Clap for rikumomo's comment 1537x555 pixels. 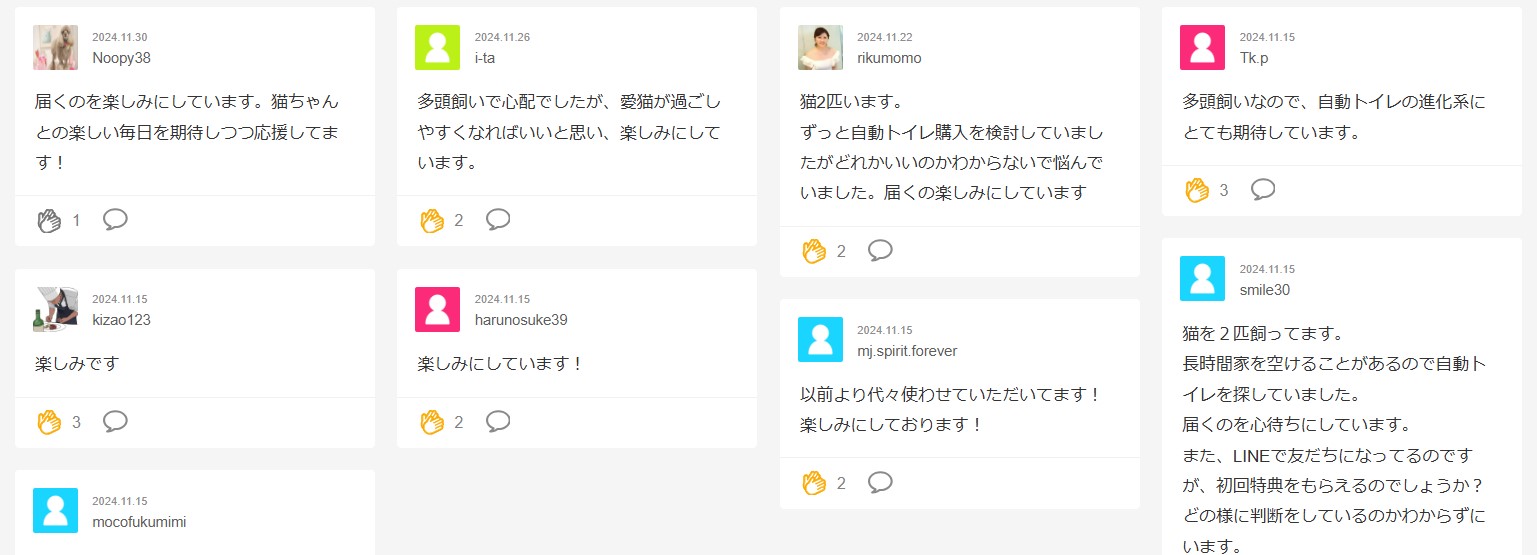coord(814,251)
